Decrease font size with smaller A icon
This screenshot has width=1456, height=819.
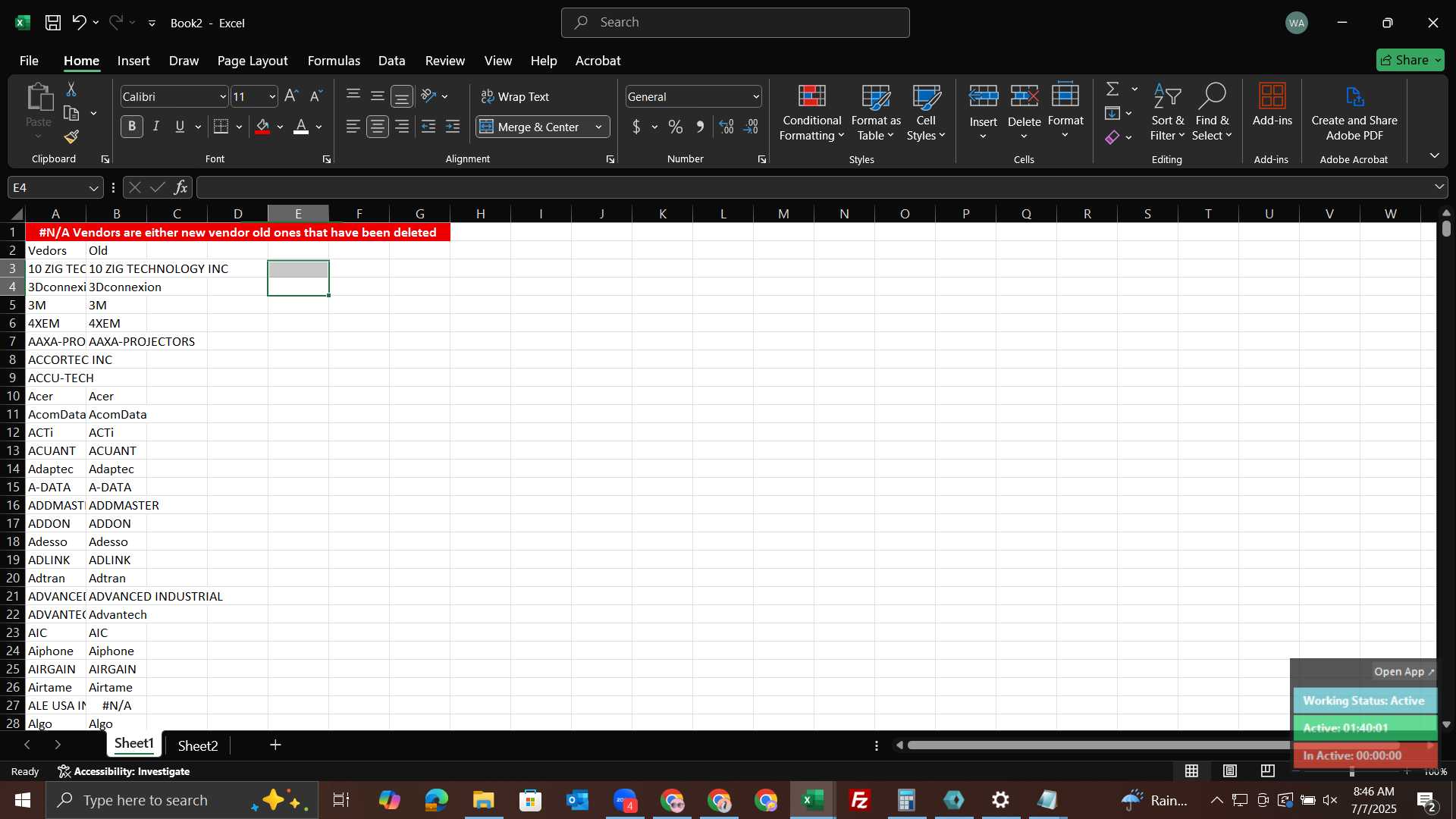pos(316,96)
